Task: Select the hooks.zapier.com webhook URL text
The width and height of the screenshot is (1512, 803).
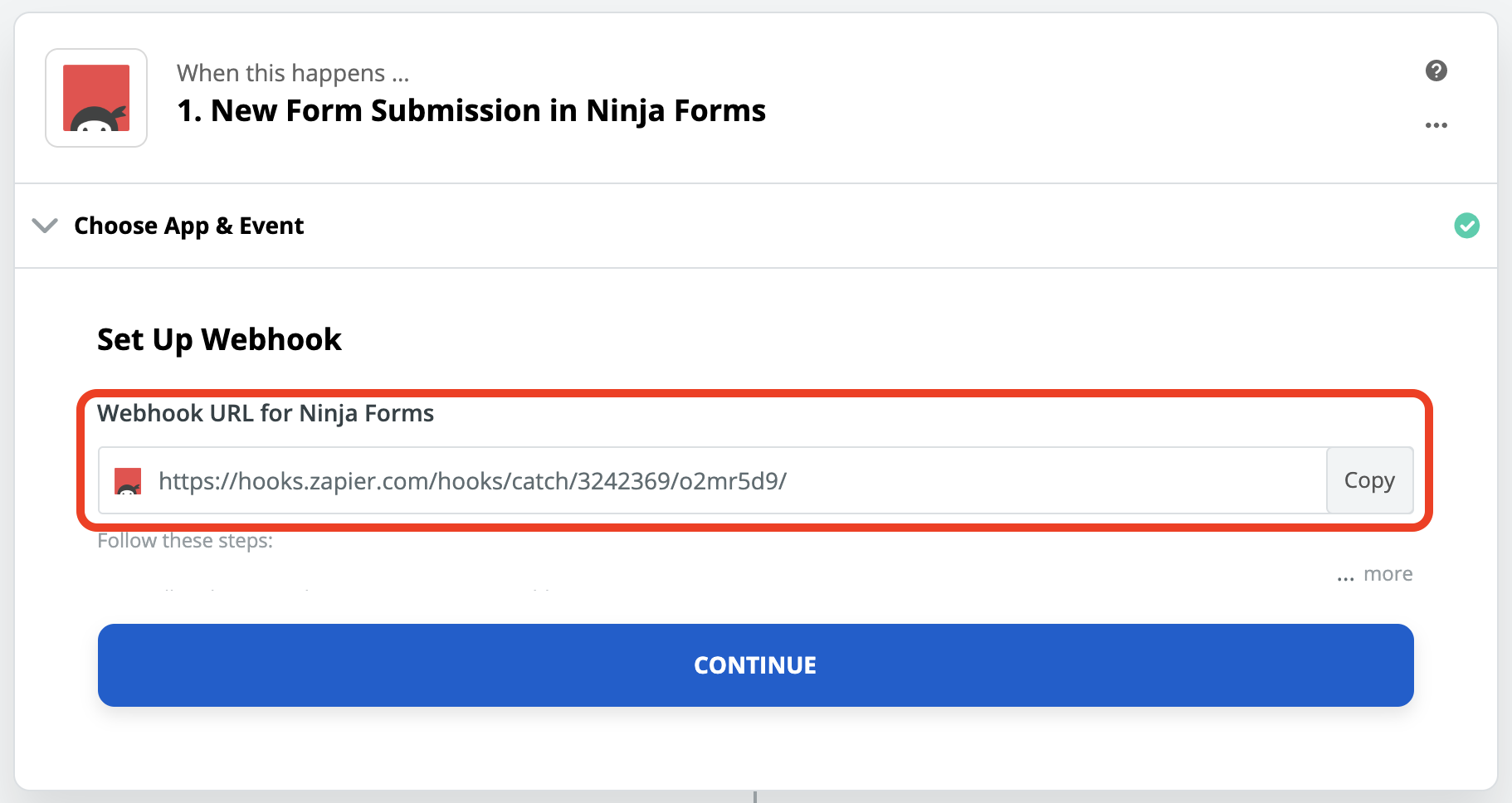Action: tap(474, 481)
